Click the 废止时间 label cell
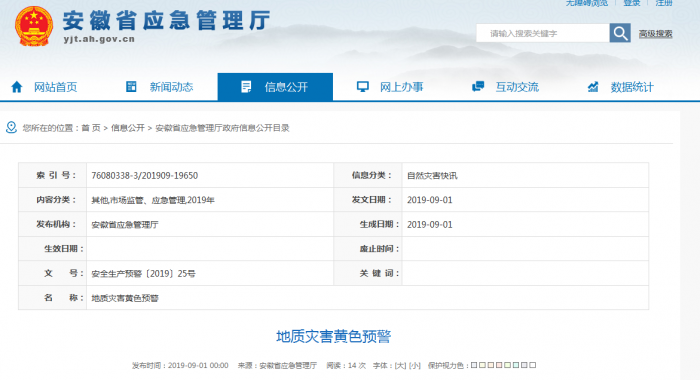Viewport: 700px width, 380px height. [x=368, y=249]
